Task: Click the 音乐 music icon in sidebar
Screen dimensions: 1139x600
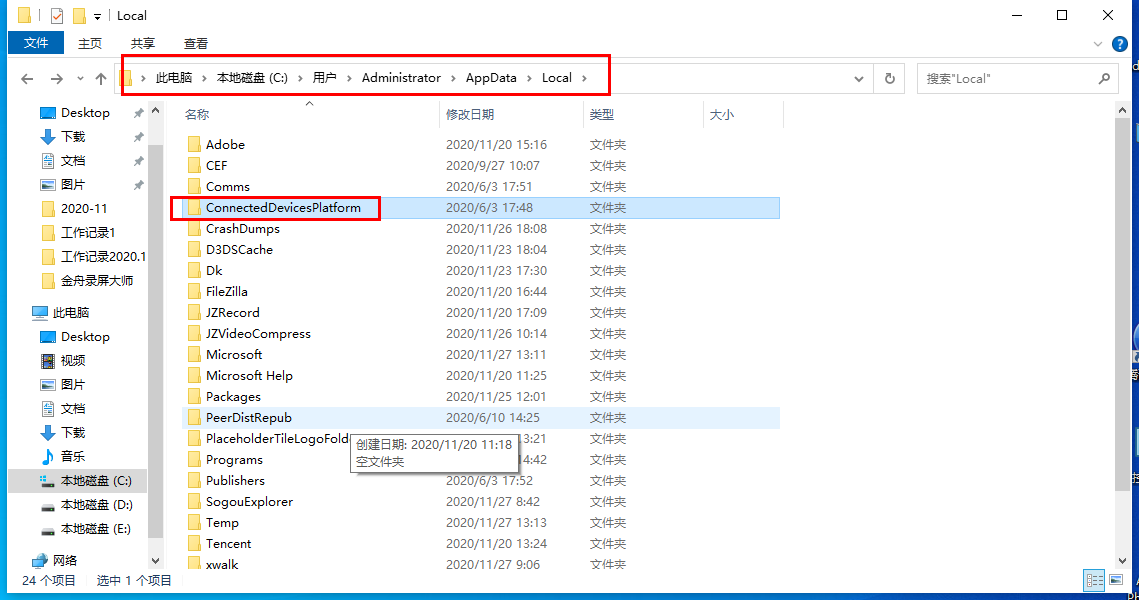Action: click(x=48, y=457)
